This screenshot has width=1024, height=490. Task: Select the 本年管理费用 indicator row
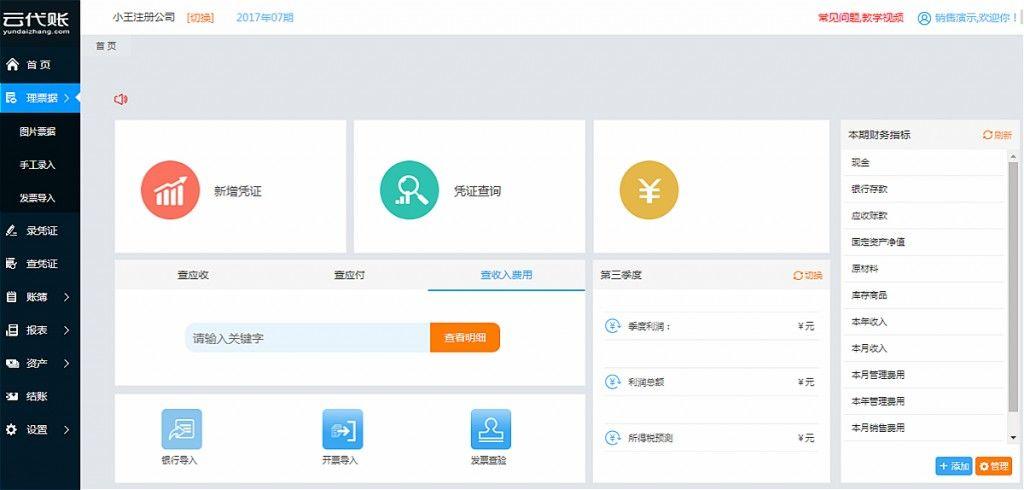tap(925, 401)
